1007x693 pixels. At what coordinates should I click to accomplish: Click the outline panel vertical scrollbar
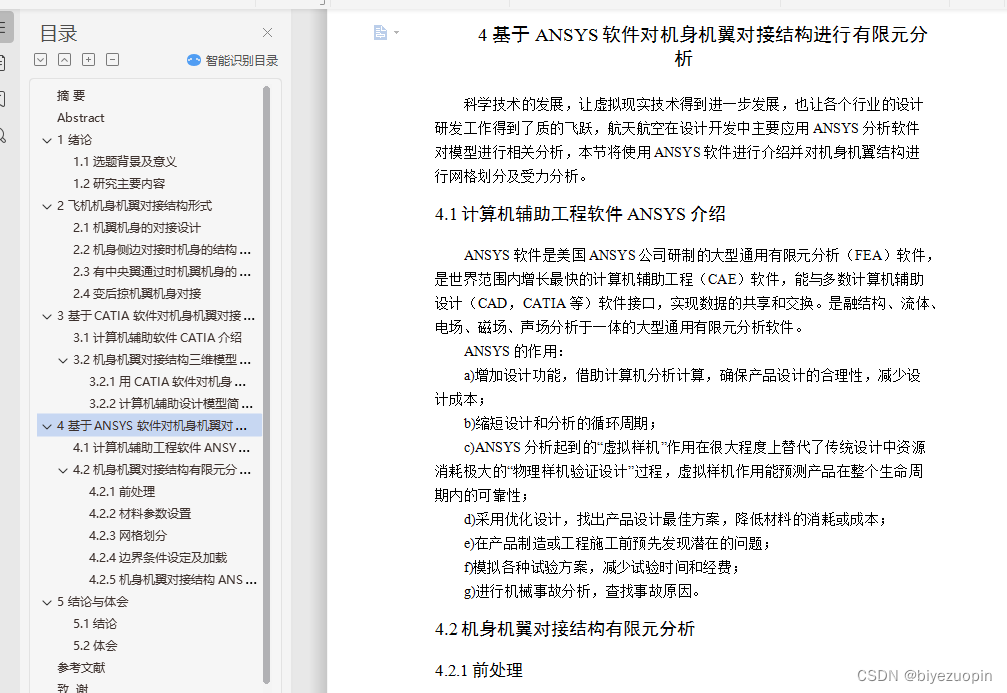pos(266,380)
